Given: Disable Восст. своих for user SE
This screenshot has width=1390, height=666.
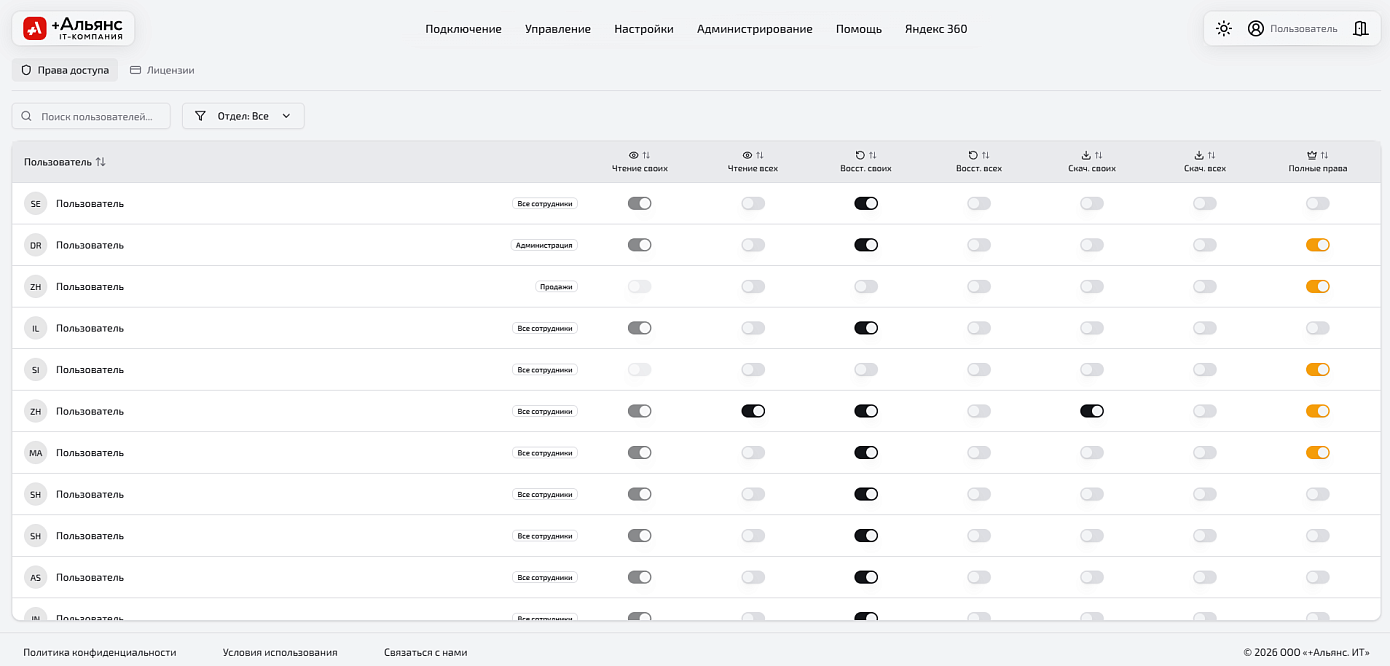Looking at the screenshot, I should click(866, 203).
